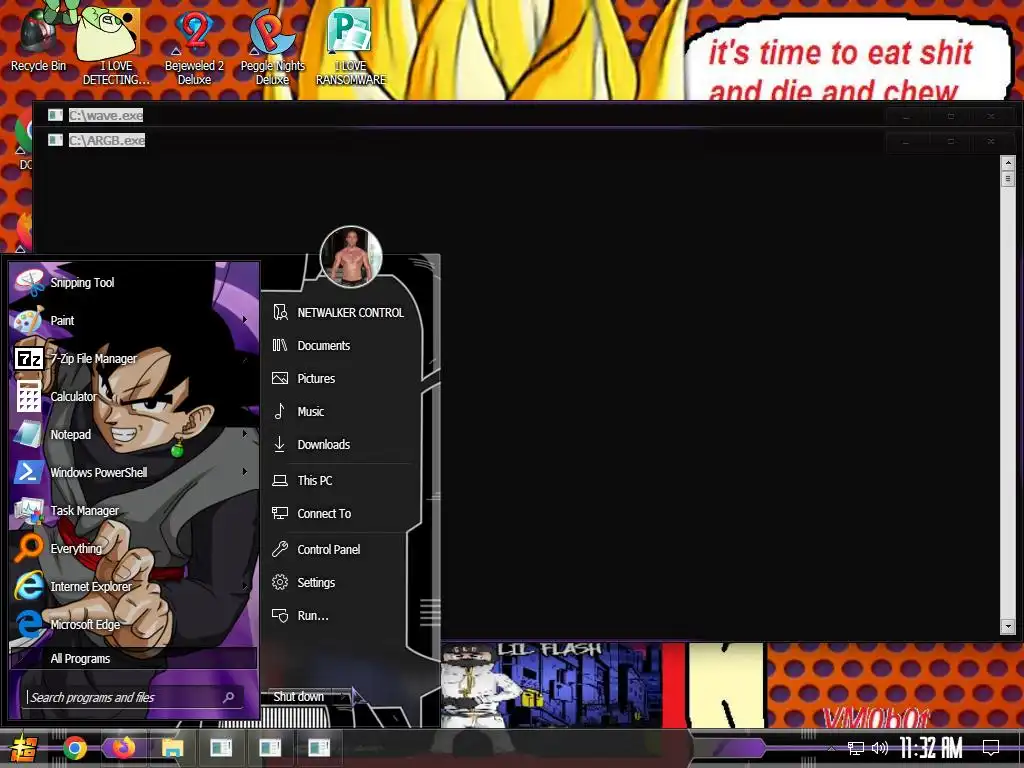
Task: Open Recycle Bin desktop icon
Action: (38, 40)
